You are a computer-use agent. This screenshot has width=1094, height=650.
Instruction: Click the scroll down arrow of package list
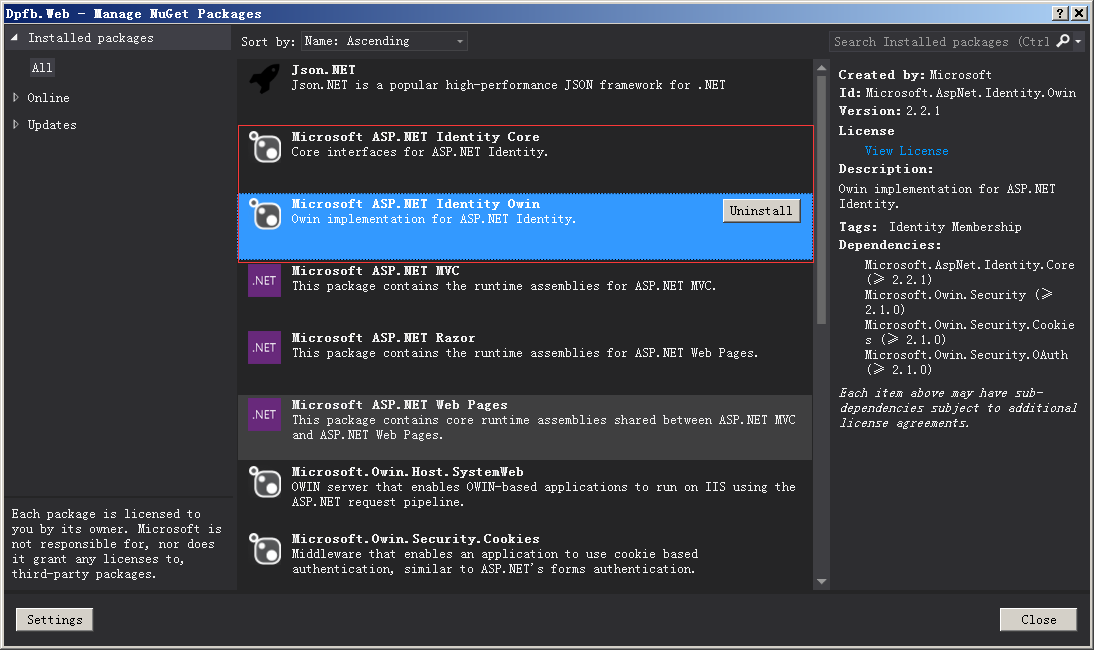(x=821, y=581)
